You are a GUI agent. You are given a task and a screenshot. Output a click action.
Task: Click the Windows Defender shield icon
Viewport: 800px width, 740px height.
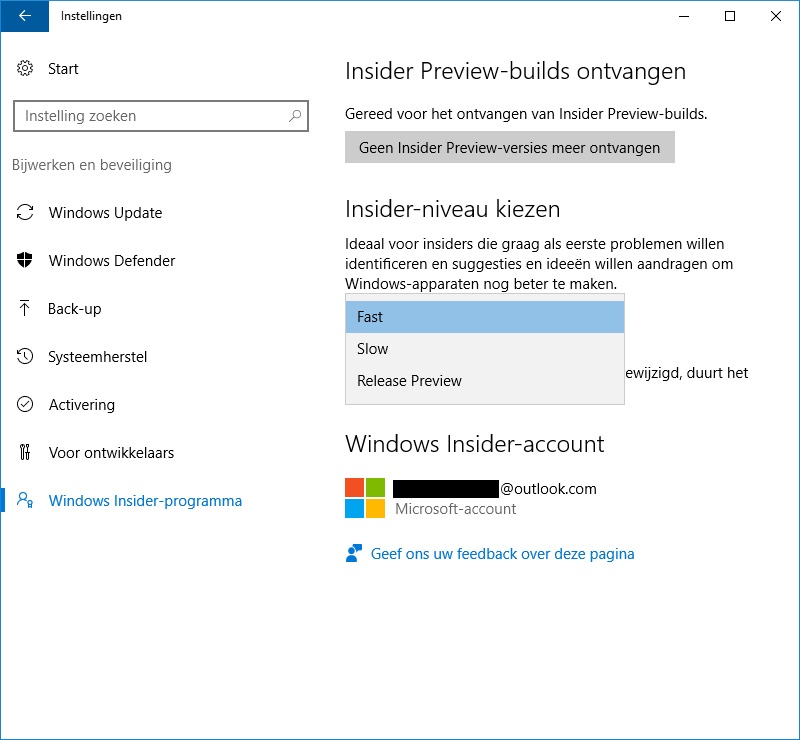click(24, 260)
